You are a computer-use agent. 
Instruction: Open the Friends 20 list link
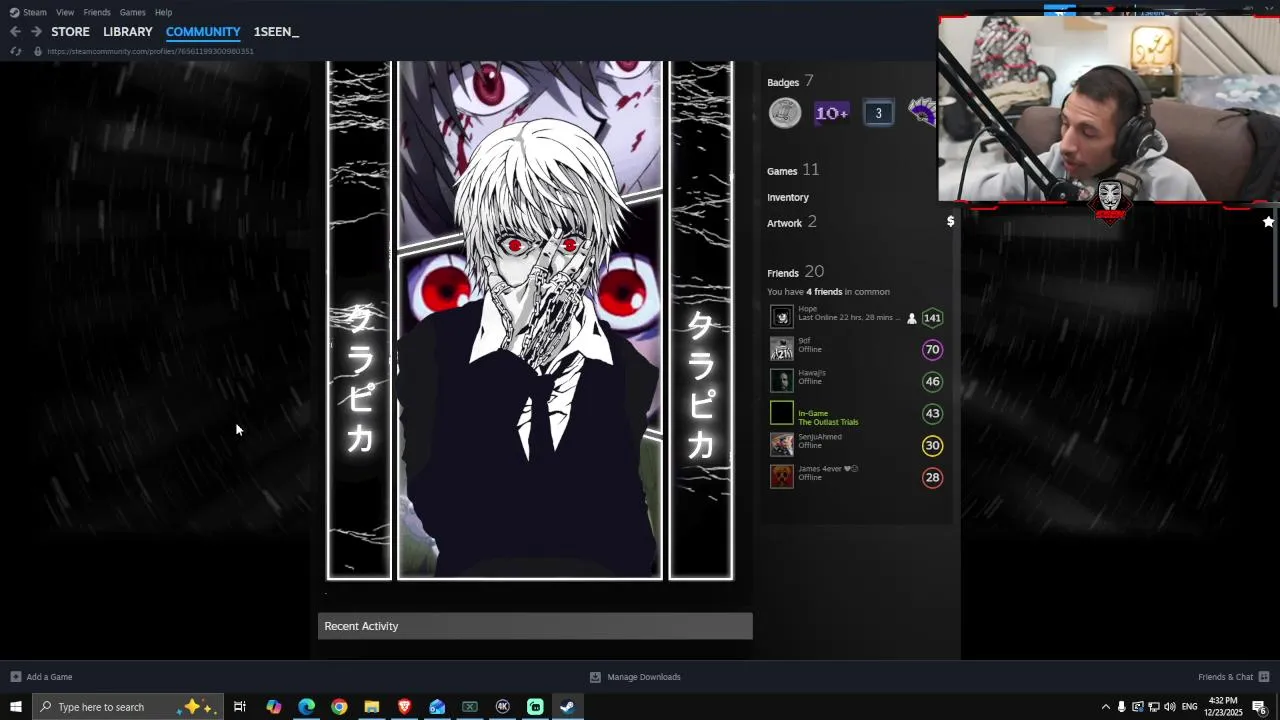click(x=795, y=272)
